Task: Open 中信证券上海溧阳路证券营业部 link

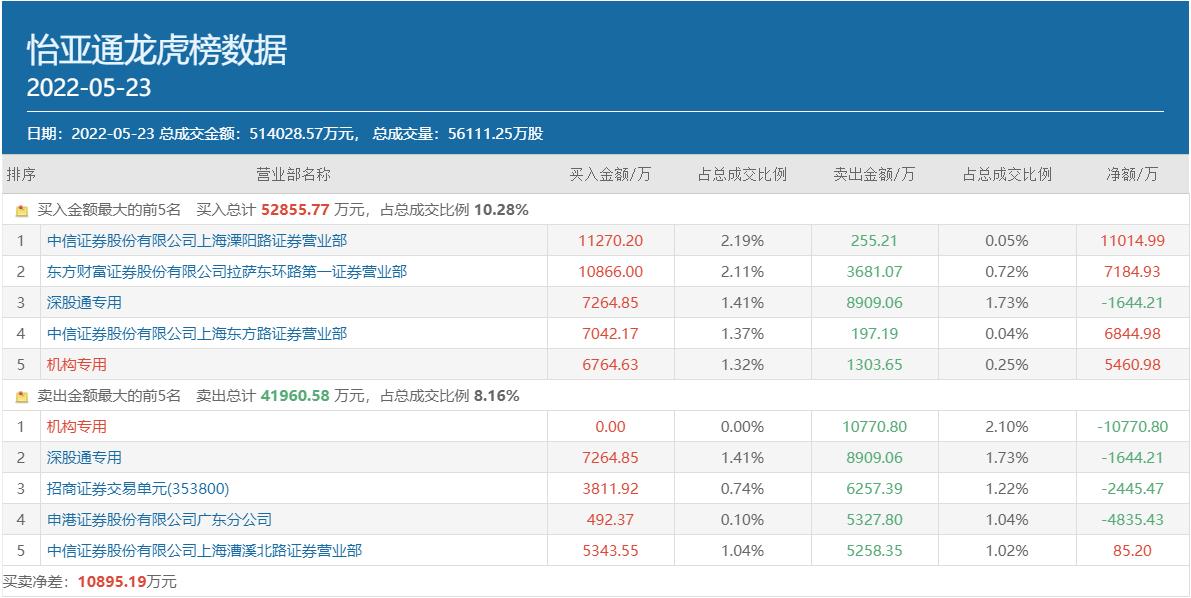Action: (x=197, y=241)
